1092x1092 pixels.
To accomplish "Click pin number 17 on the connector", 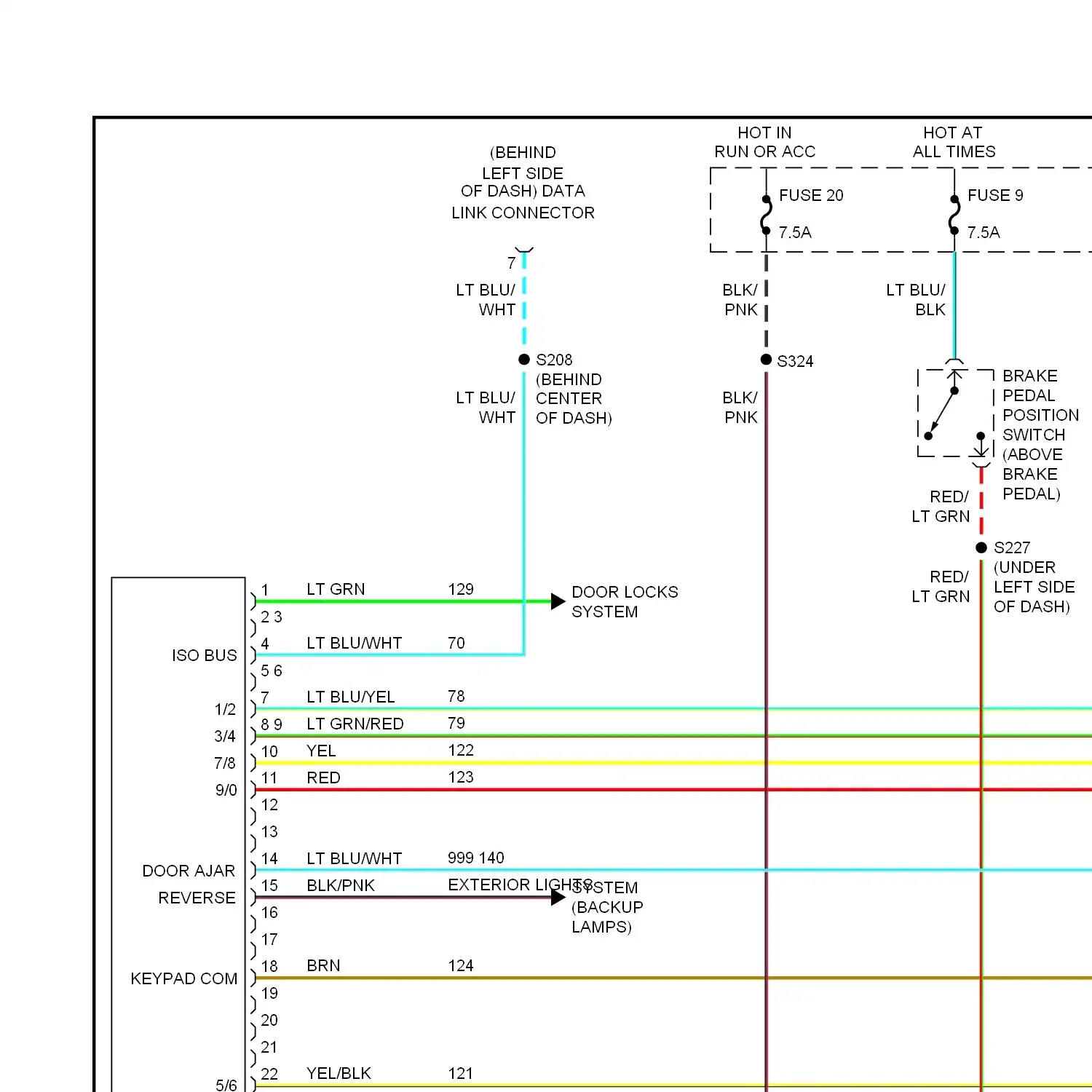I will coord(269,939).
